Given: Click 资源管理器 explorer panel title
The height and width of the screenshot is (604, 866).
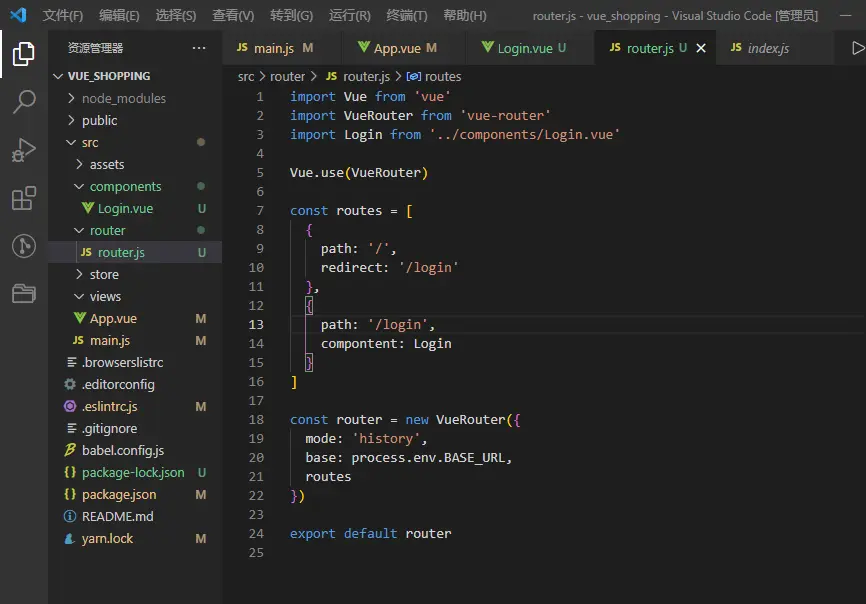Looking at the screenshot, I should coord(96,48).
